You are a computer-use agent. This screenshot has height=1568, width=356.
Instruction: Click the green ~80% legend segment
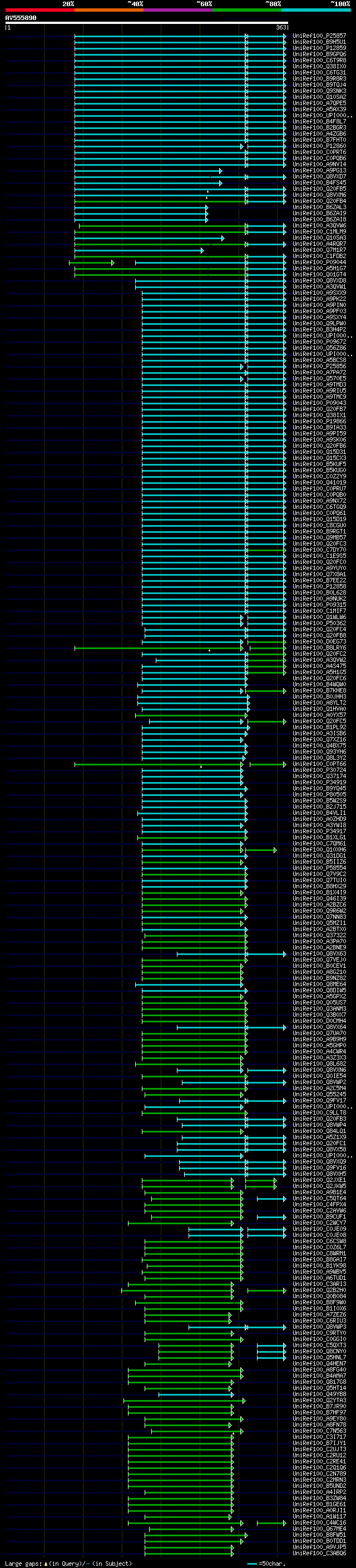pyautogui.click(x=247, y=10)
